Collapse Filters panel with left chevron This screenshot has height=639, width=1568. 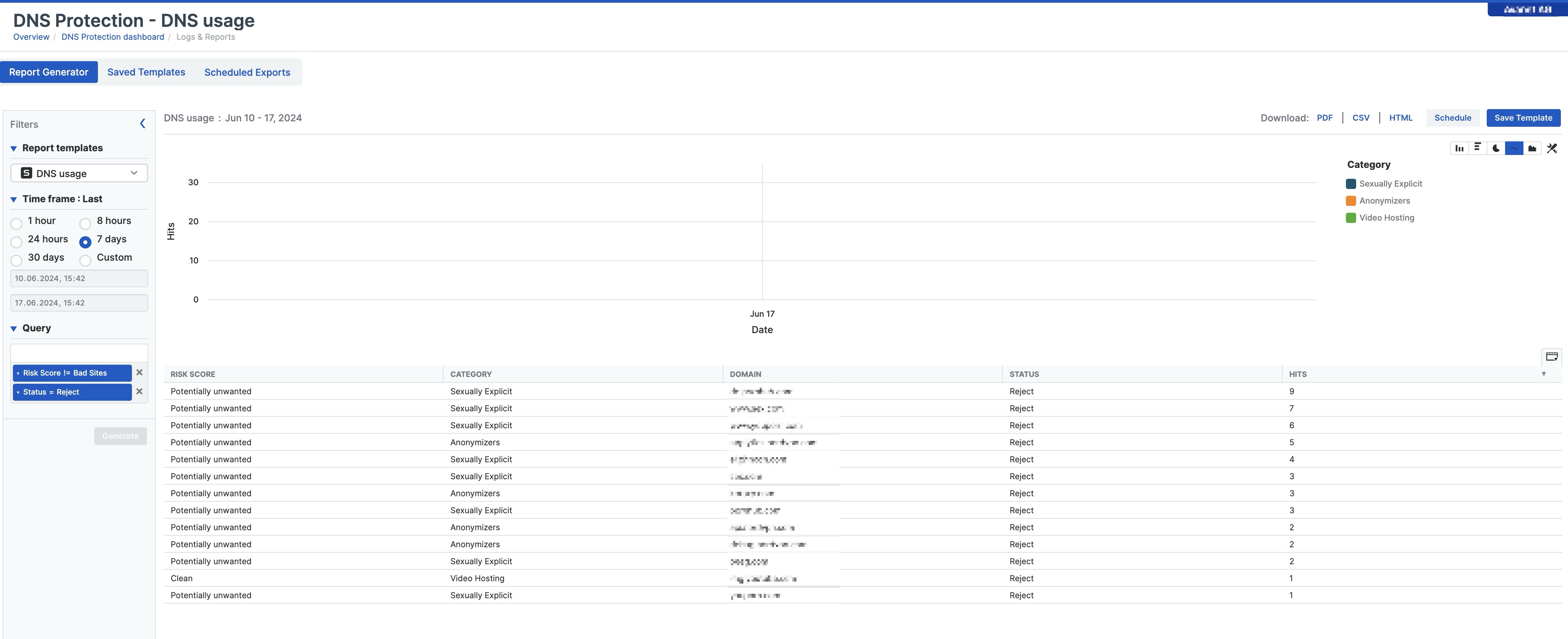(x=142, y=124)
